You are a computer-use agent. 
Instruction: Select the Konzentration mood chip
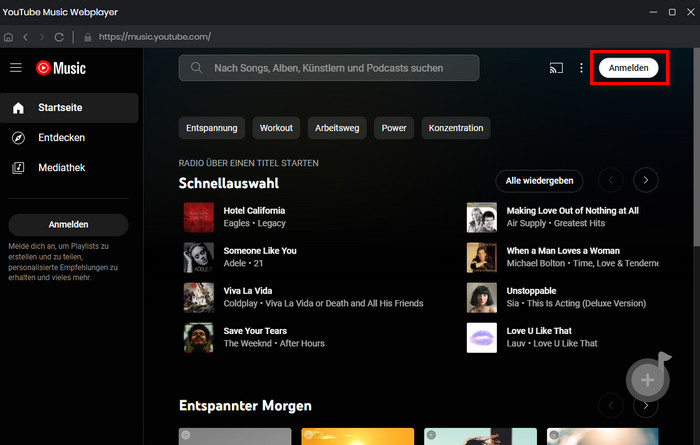(456, 128)
